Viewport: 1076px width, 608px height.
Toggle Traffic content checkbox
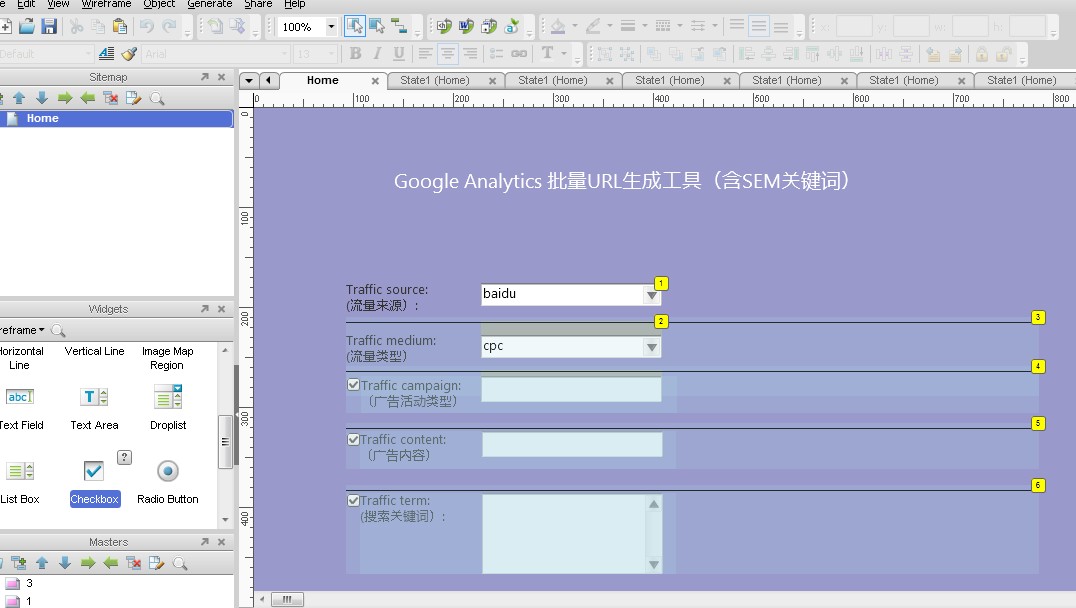tap(353, 439)
